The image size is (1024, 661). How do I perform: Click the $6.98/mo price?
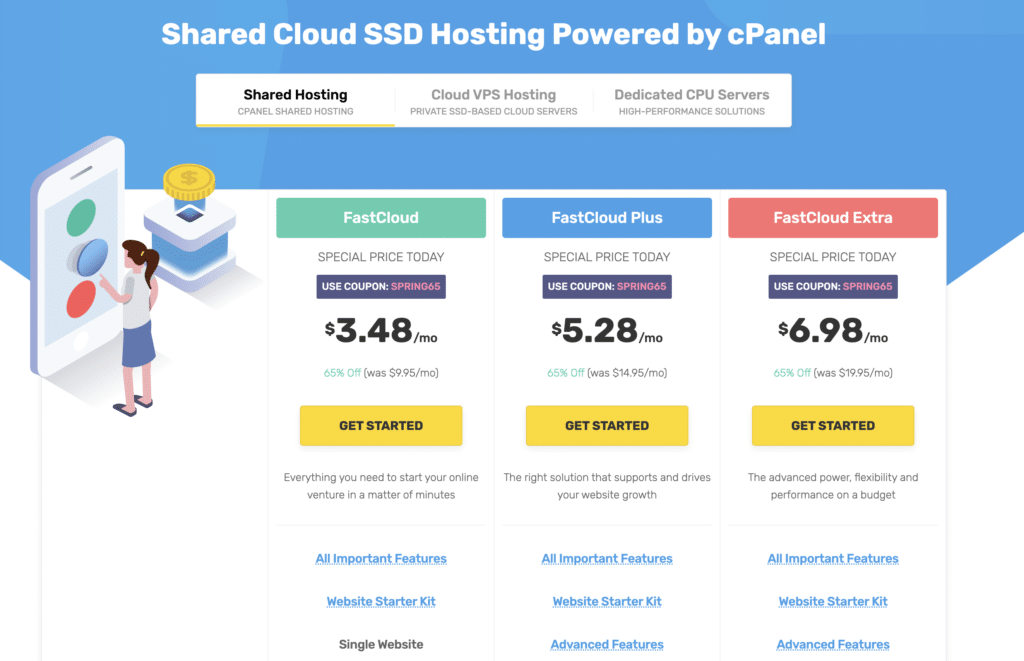point(833,330)
